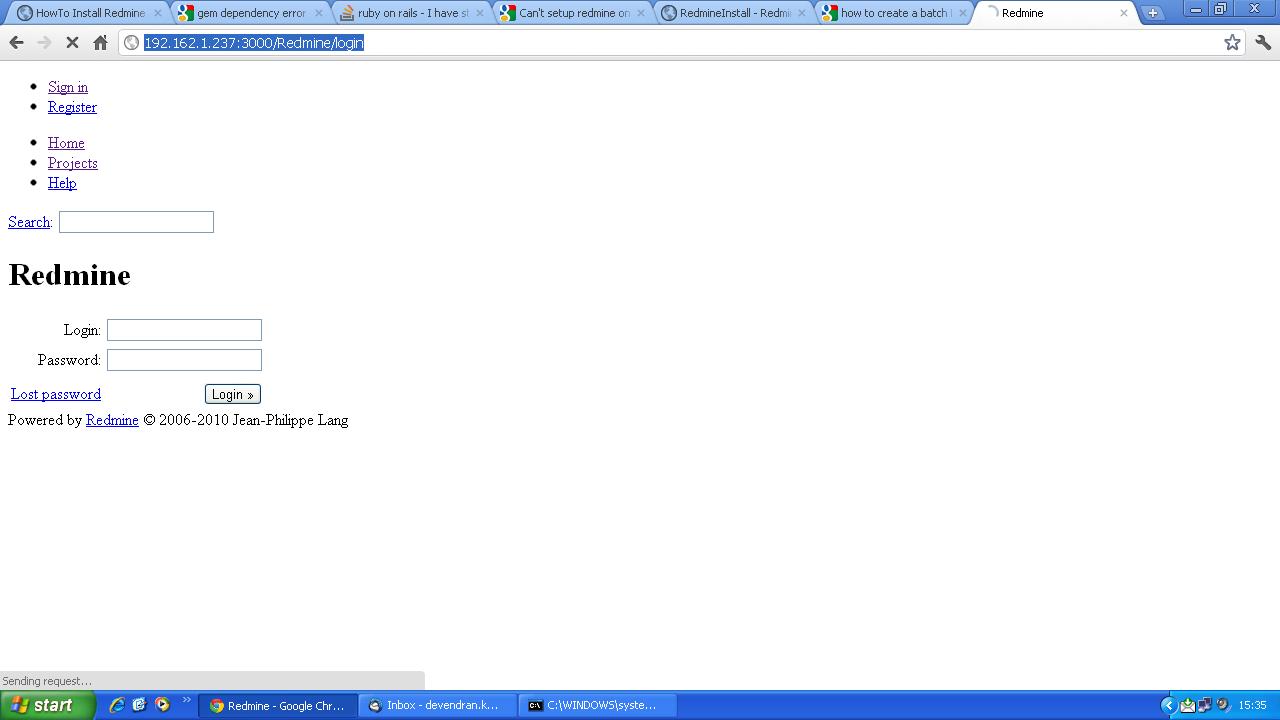Close the 'how to create a batch' tab

pos(963,13)
